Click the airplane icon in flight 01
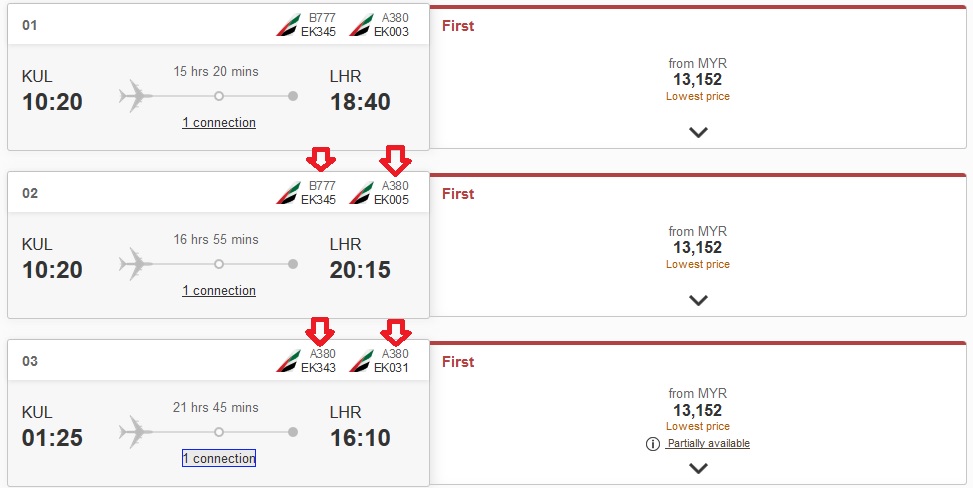 [x=136, y=97]
